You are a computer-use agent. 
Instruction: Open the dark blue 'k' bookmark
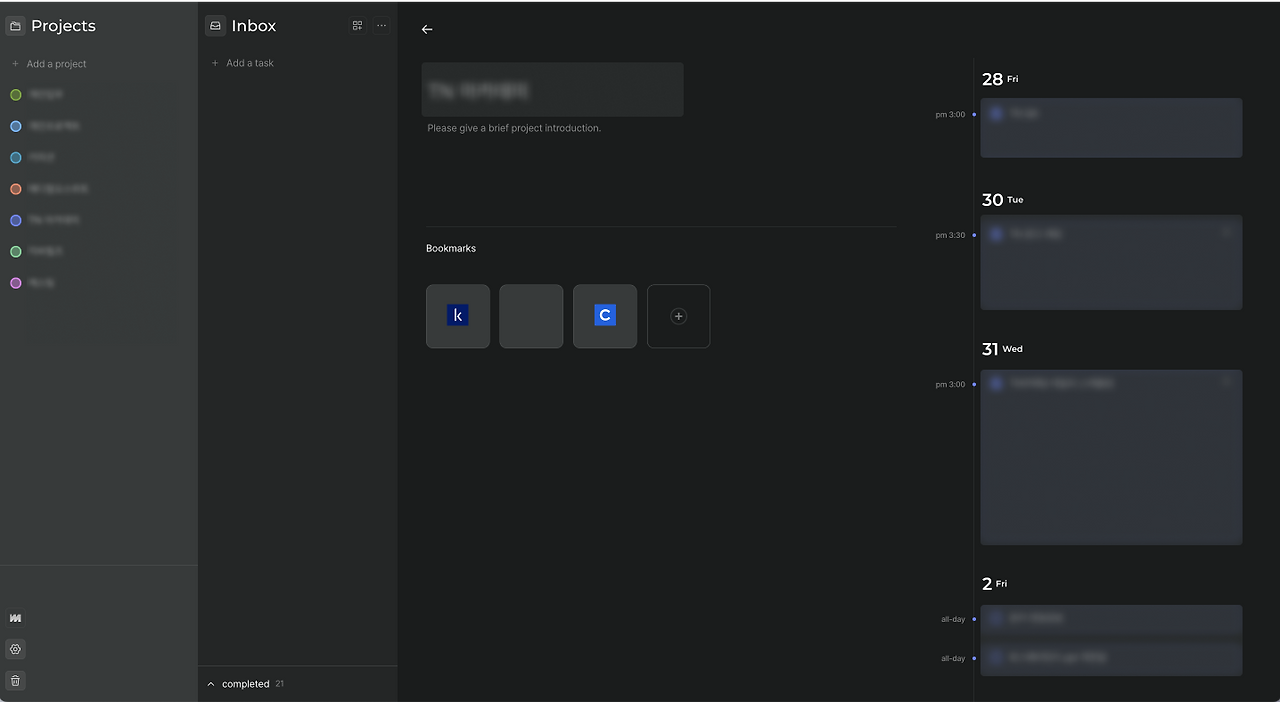coord(458,316)
